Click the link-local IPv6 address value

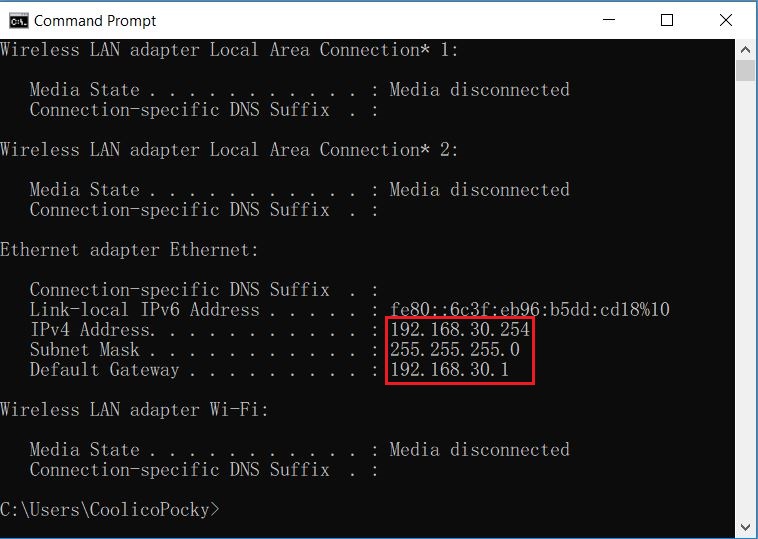530,309
